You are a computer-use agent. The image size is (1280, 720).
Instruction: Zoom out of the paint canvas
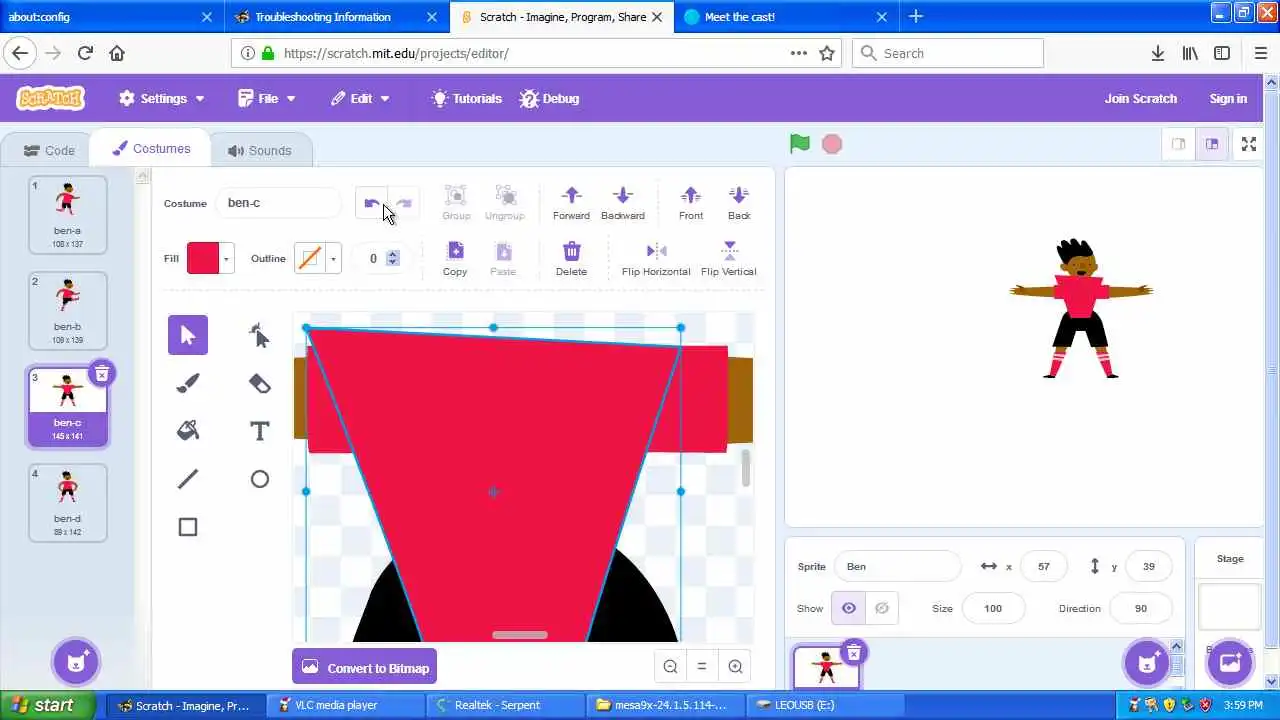pyautogui.click(x=670, y=667)
